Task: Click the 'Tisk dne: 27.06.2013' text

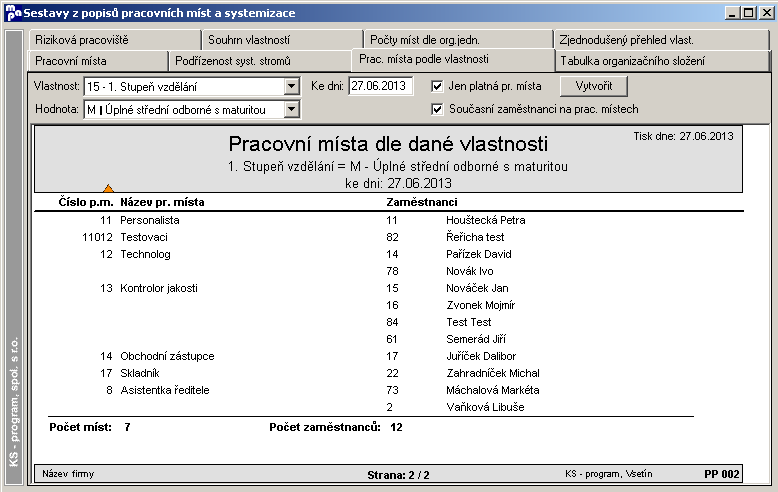Action: tap(683, 136)
